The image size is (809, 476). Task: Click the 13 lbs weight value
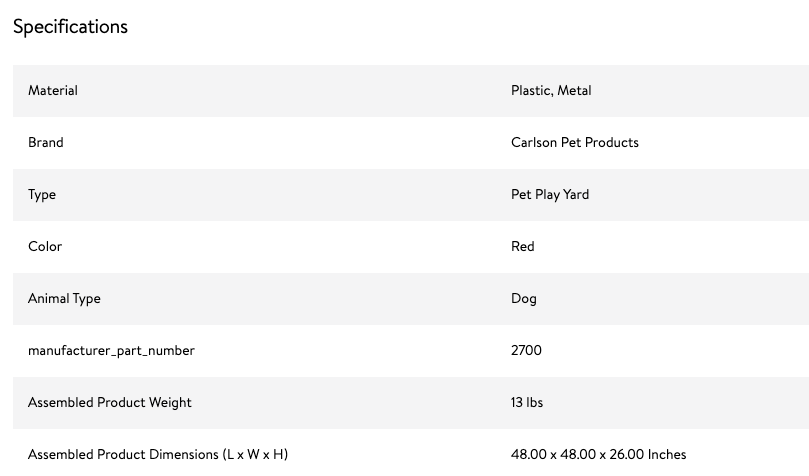click(527, 403)
